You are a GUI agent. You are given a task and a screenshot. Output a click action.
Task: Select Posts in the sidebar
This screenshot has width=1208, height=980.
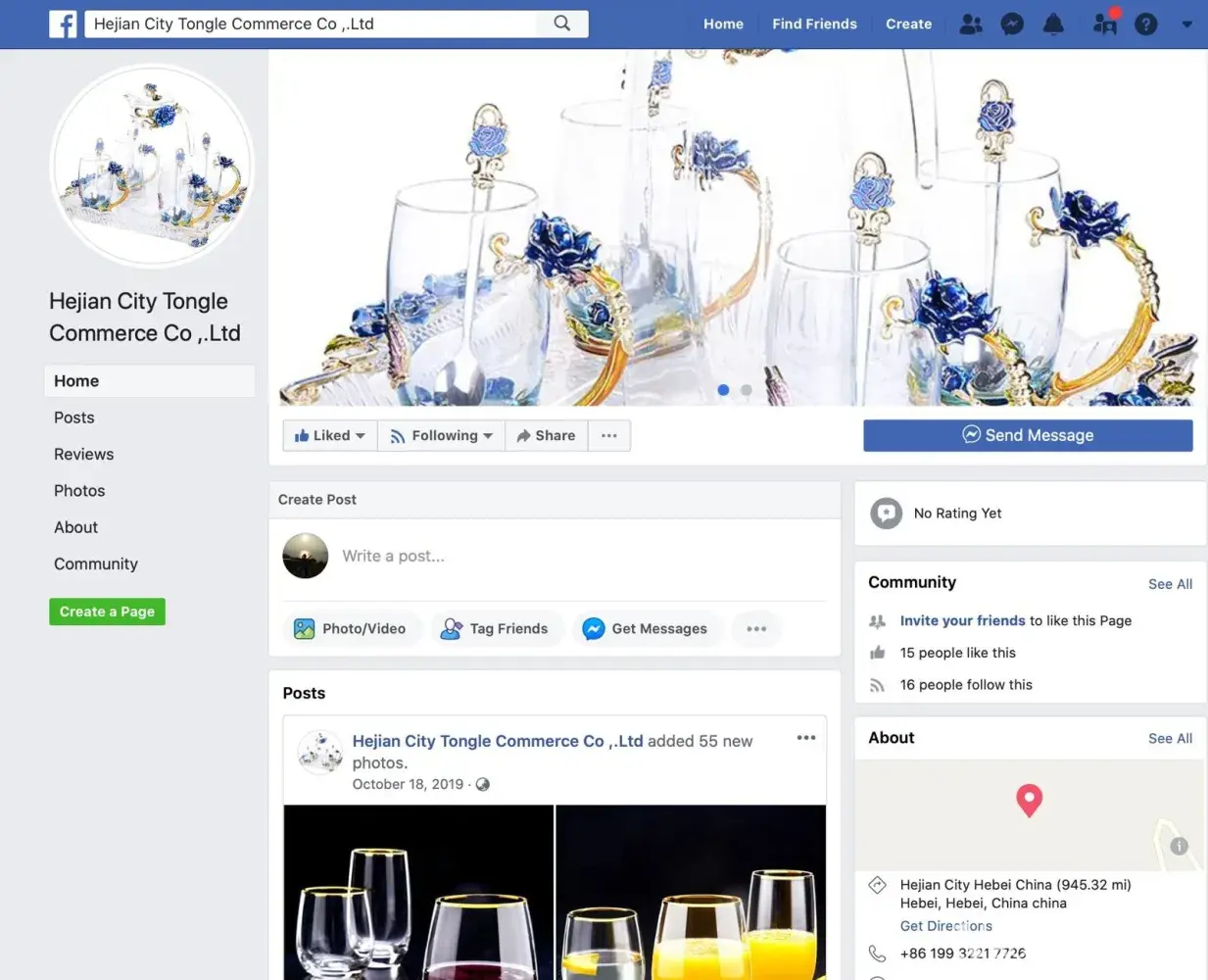pyautogui.click(x=74, y=417)
